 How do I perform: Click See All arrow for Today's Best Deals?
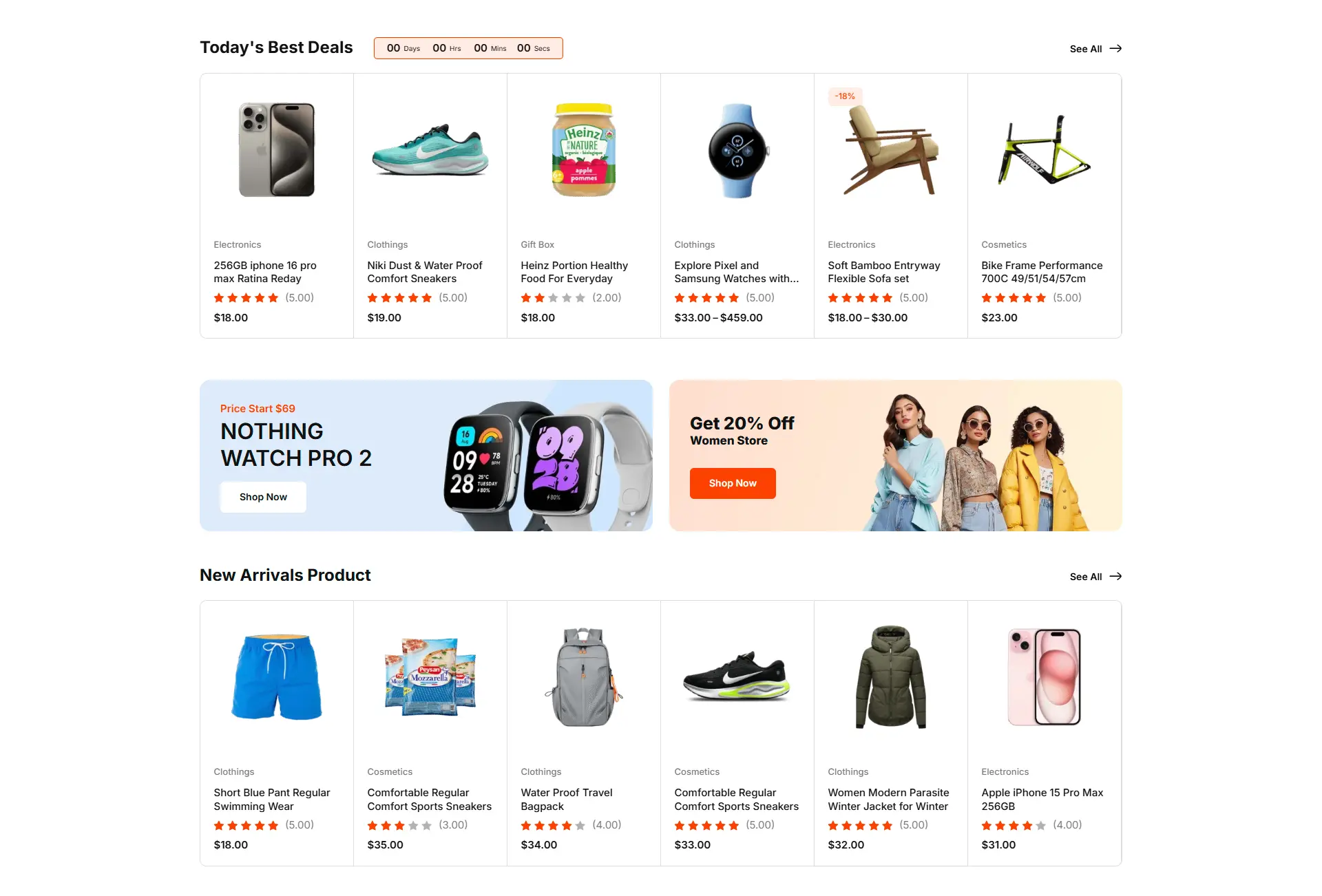click(x=1115, y=49)
